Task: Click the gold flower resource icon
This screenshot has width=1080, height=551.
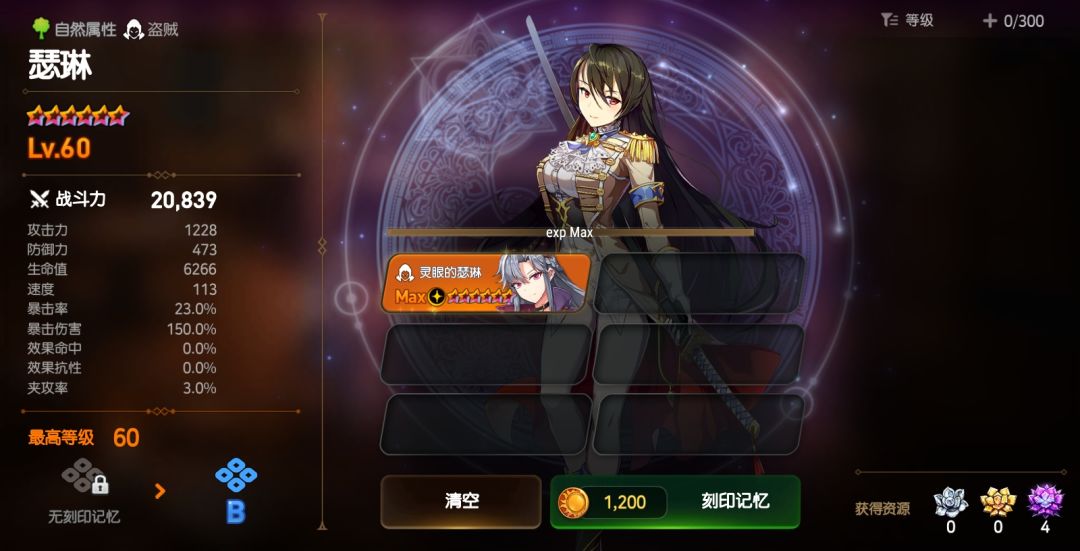Action: tap(998, 501)
